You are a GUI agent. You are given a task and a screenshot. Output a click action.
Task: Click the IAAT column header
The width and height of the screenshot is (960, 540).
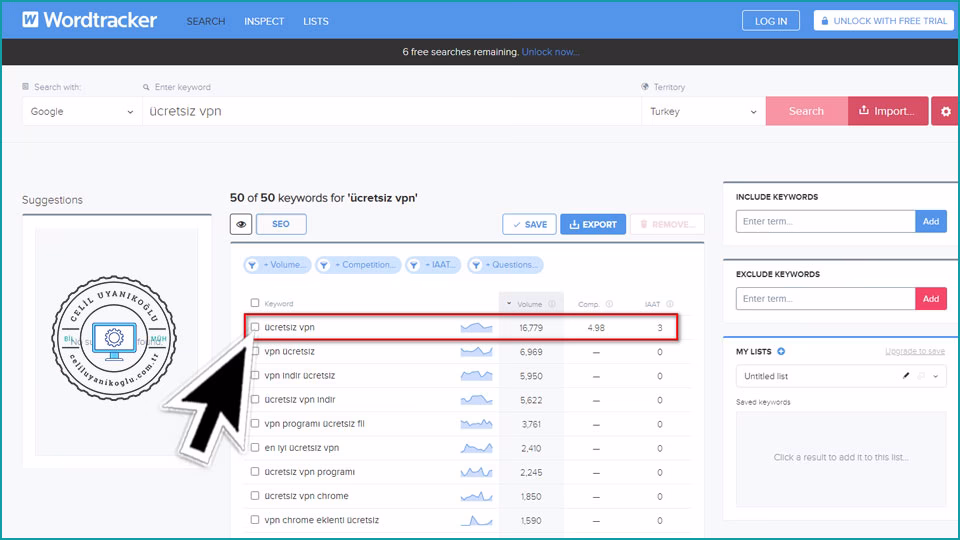point(653,304)
